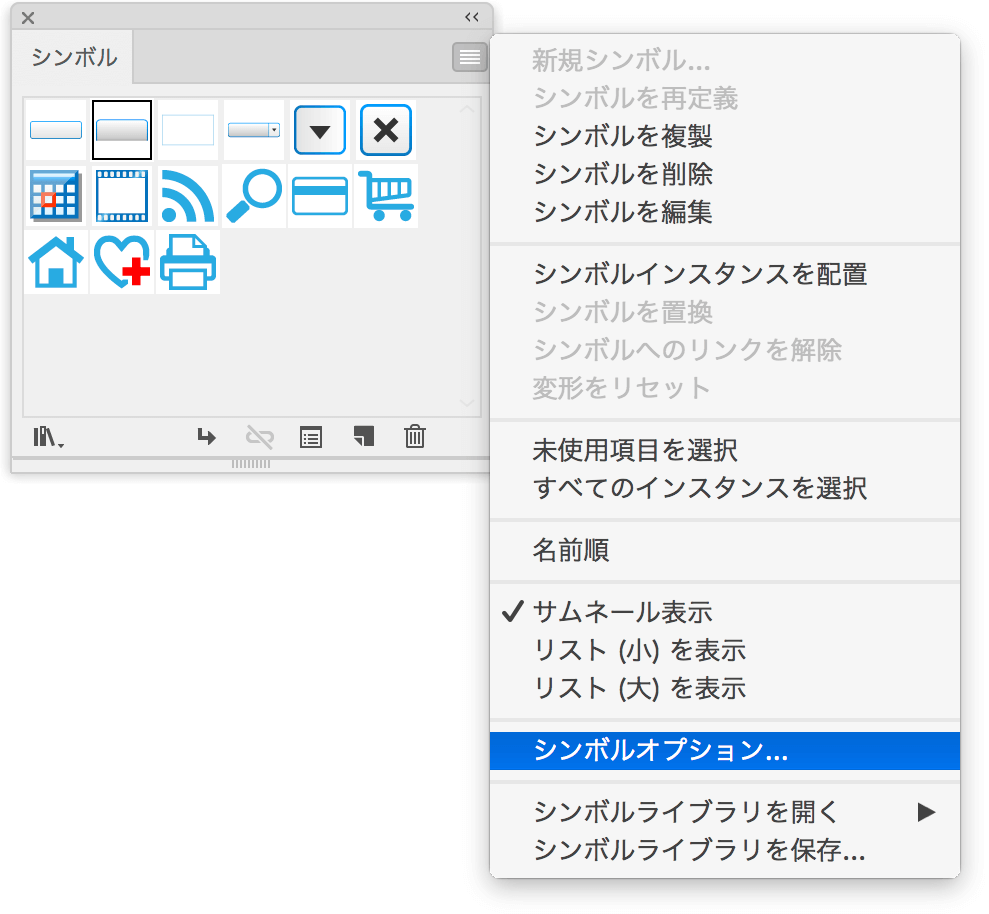989x914 pixels.
Task: Click disabled シンボルを置換 menu item
Action: pos(725,312)
